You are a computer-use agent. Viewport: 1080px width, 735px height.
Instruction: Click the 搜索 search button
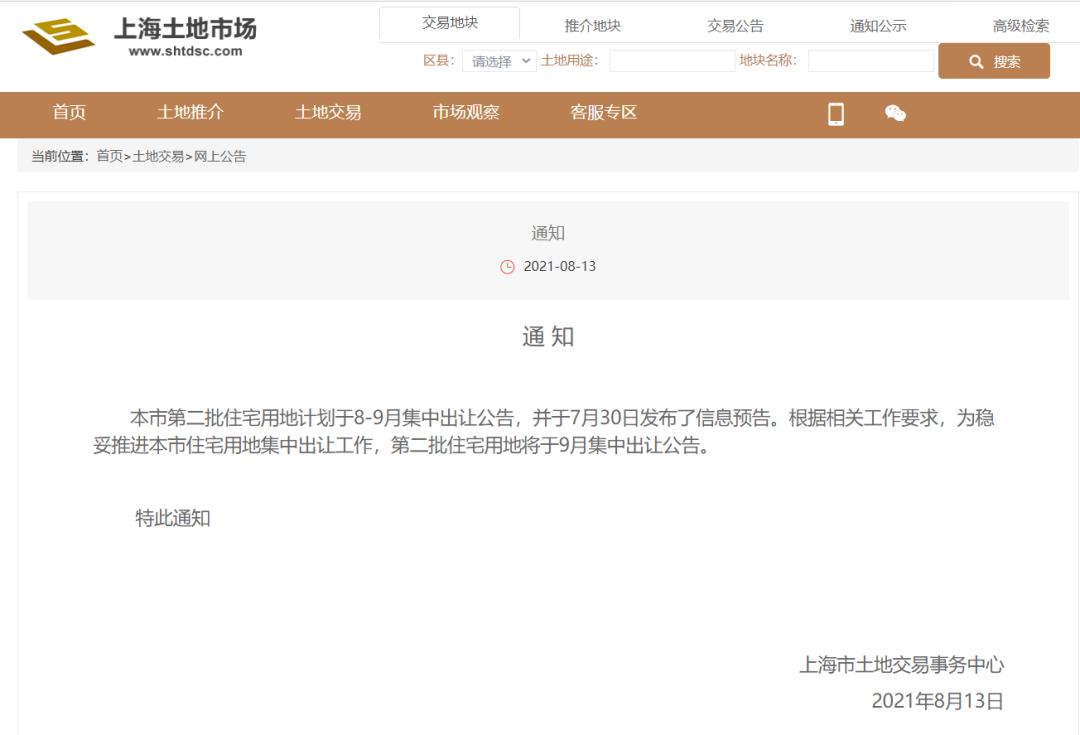tap(994, 61)
